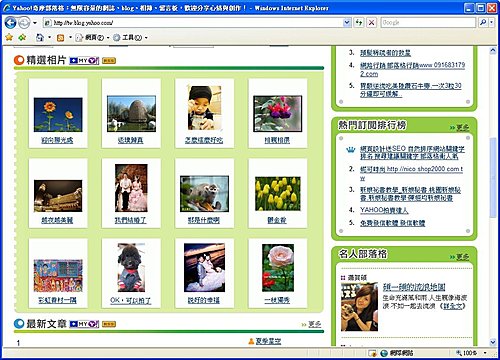Click the browser Forward arrow button

(x=24, y=23)
